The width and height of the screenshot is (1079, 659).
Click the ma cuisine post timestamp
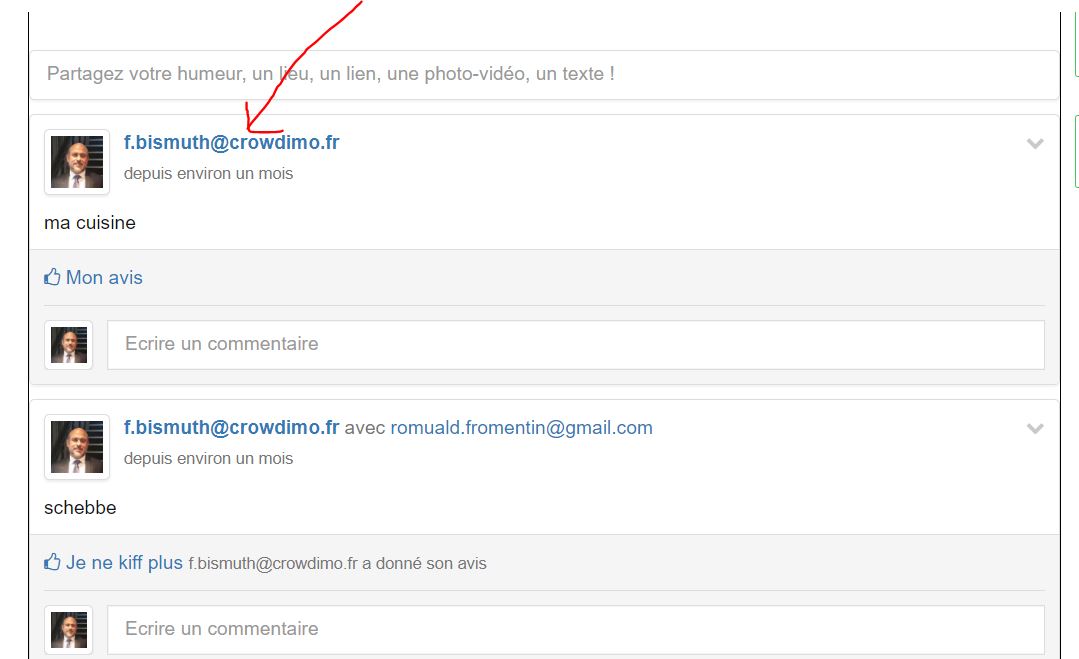(209, 173)
